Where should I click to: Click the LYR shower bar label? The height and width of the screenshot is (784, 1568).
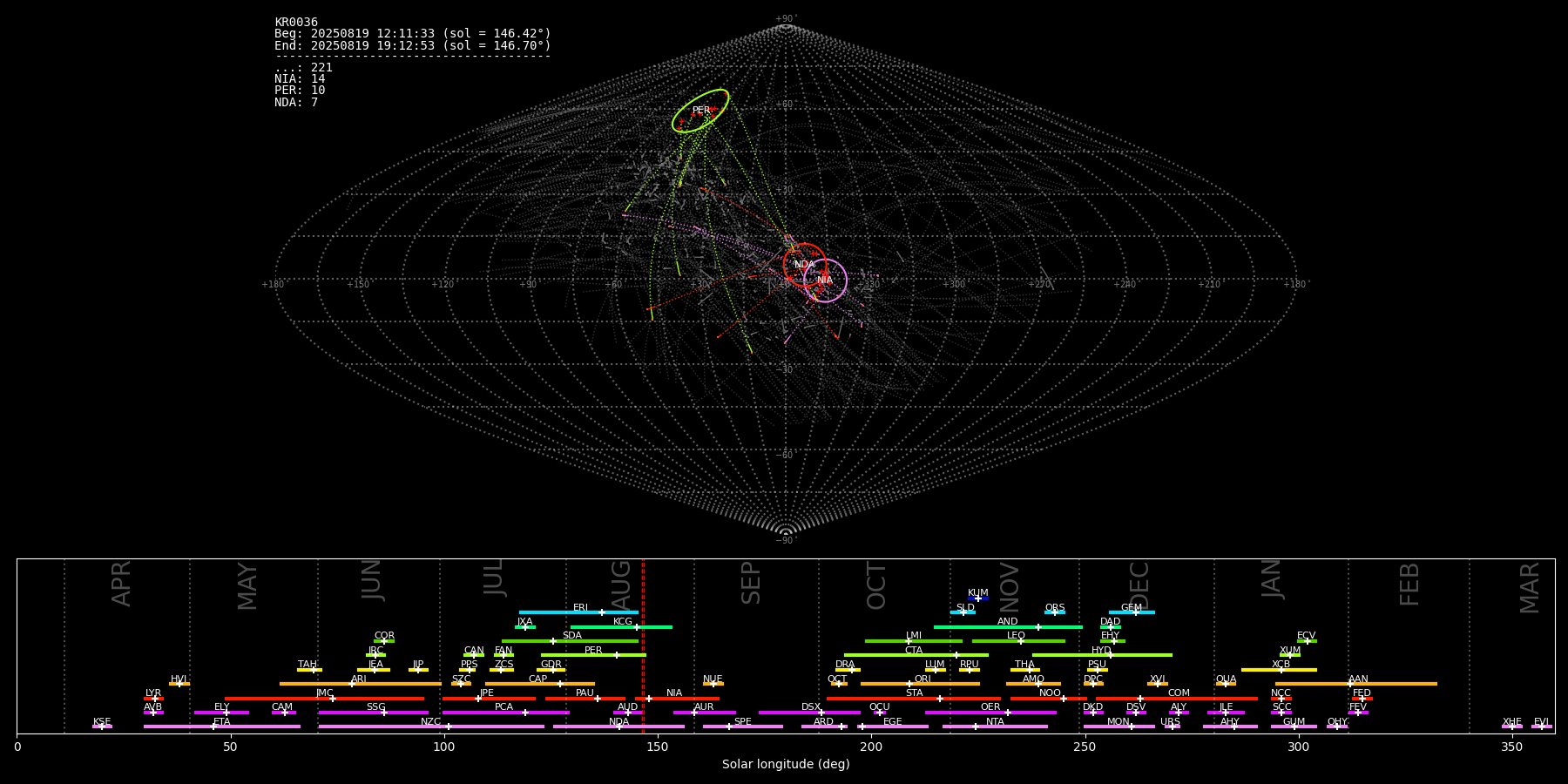153,693
